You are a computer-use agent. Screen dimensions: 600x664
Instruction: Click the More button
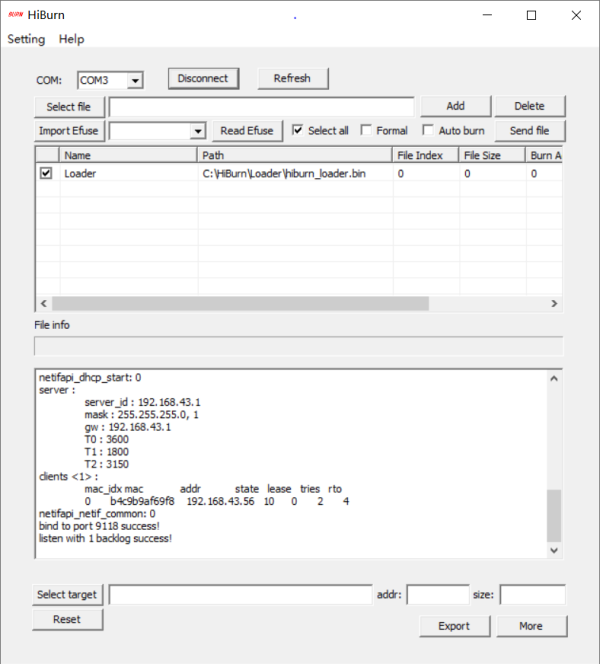(531, 626)
